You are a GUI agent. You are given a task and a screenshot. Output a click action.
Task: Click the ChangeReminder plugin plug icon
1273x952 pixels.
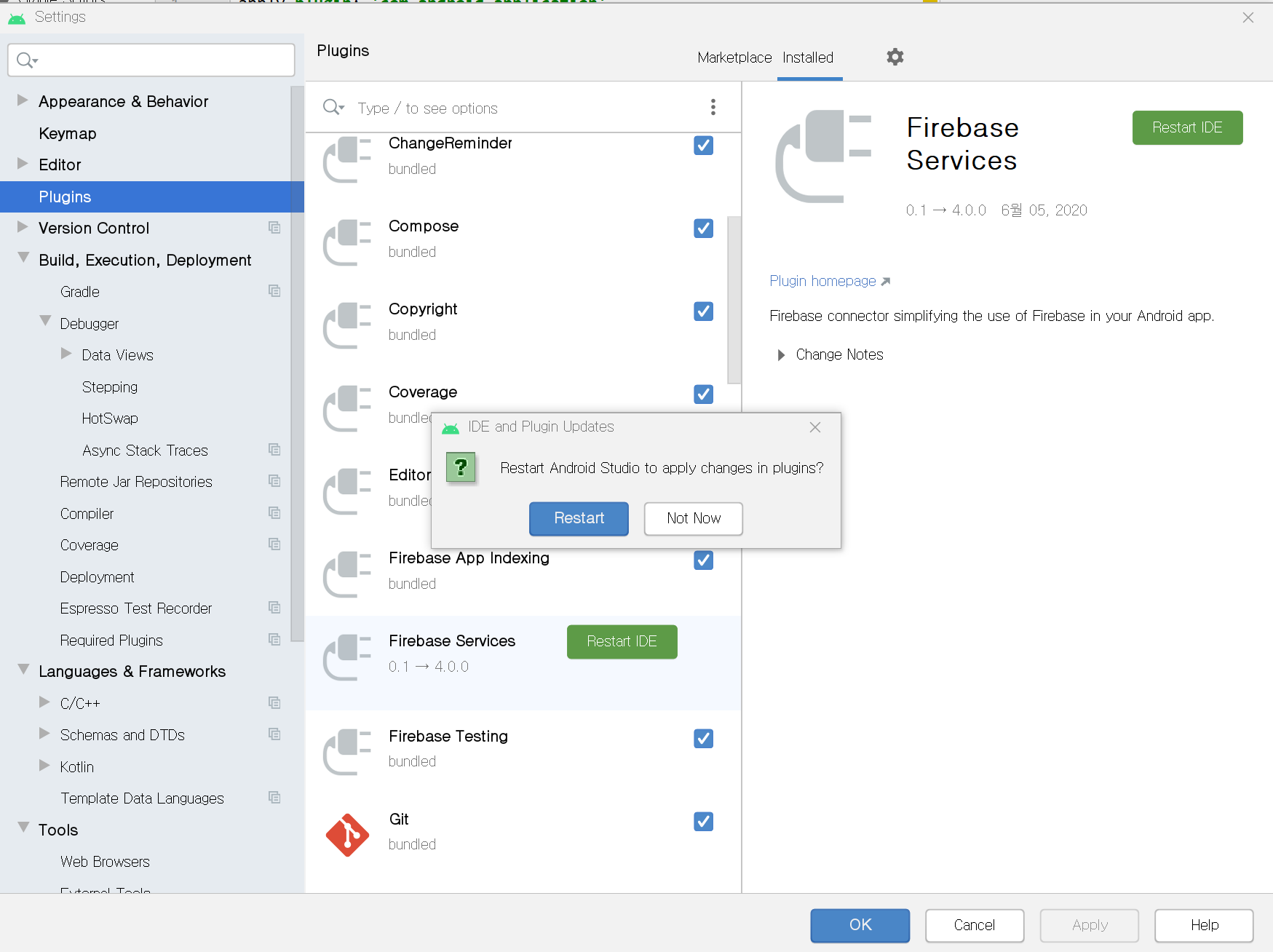347,159
